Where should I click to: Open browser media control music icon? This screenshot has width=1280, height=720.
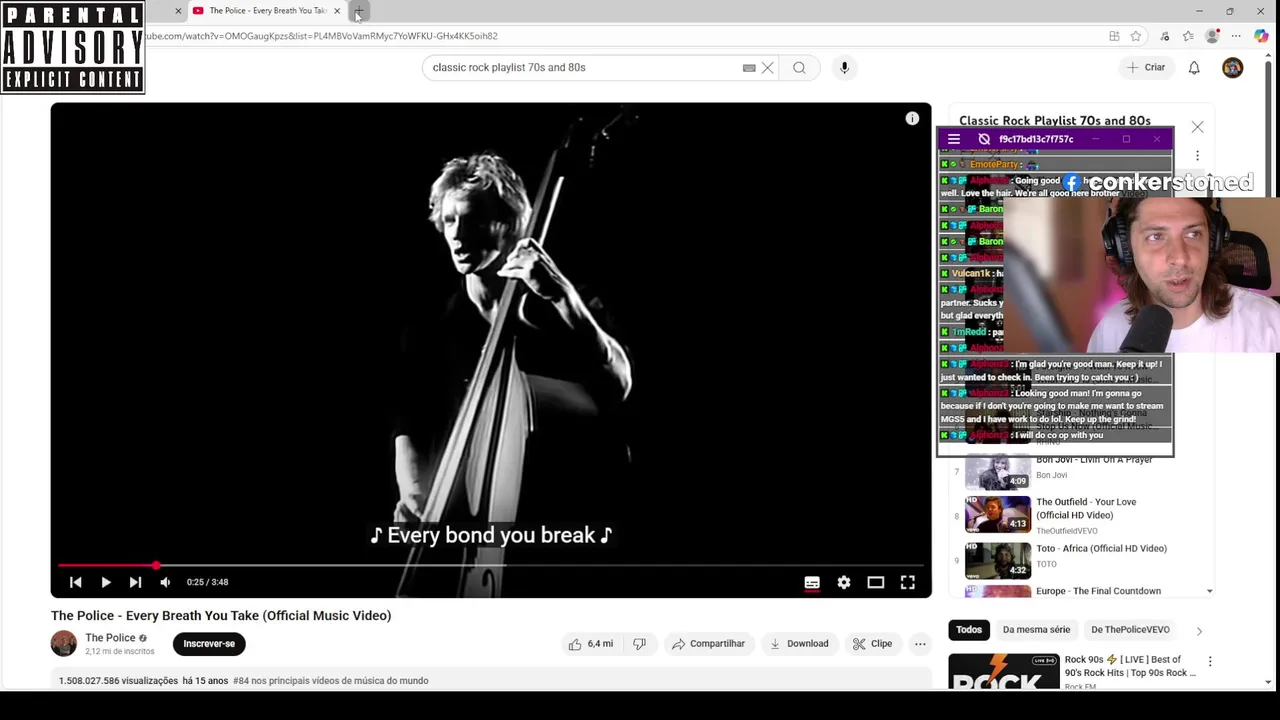1165,36
